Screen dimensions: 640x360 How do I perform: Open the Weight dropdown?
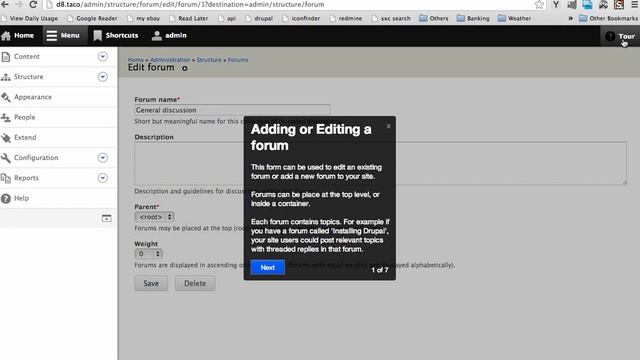149,254
